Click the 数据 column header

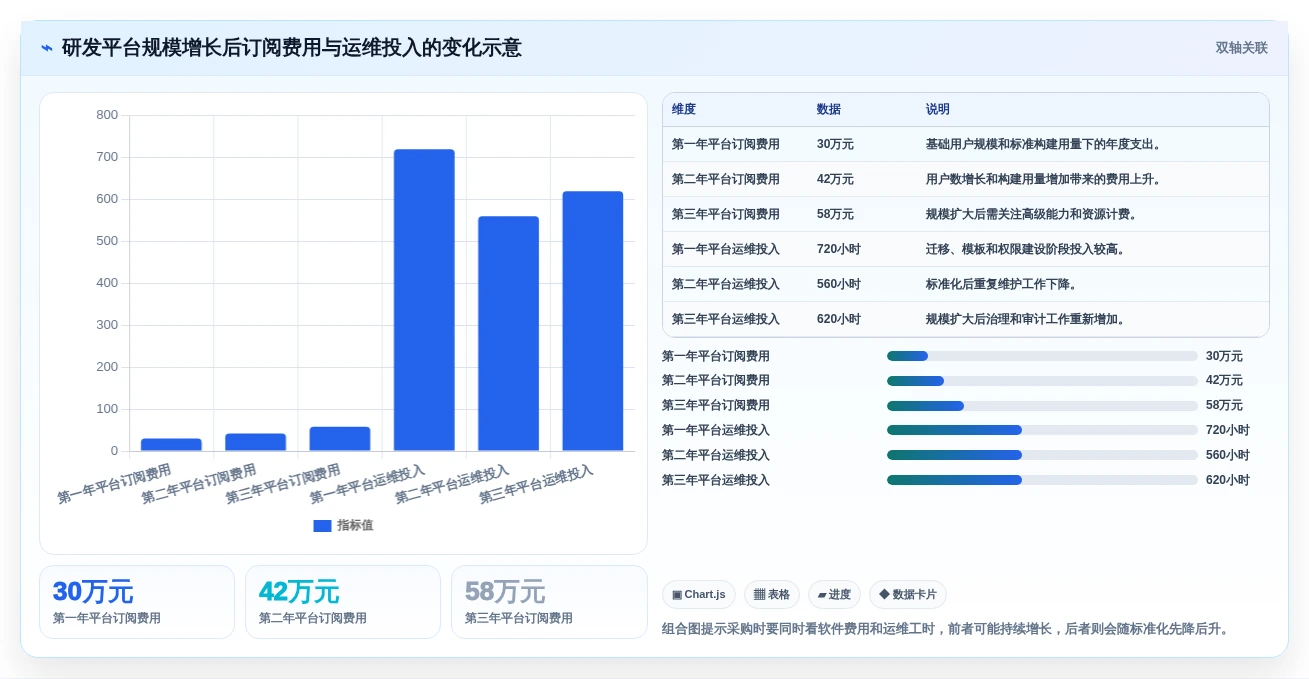click(829, 109)
